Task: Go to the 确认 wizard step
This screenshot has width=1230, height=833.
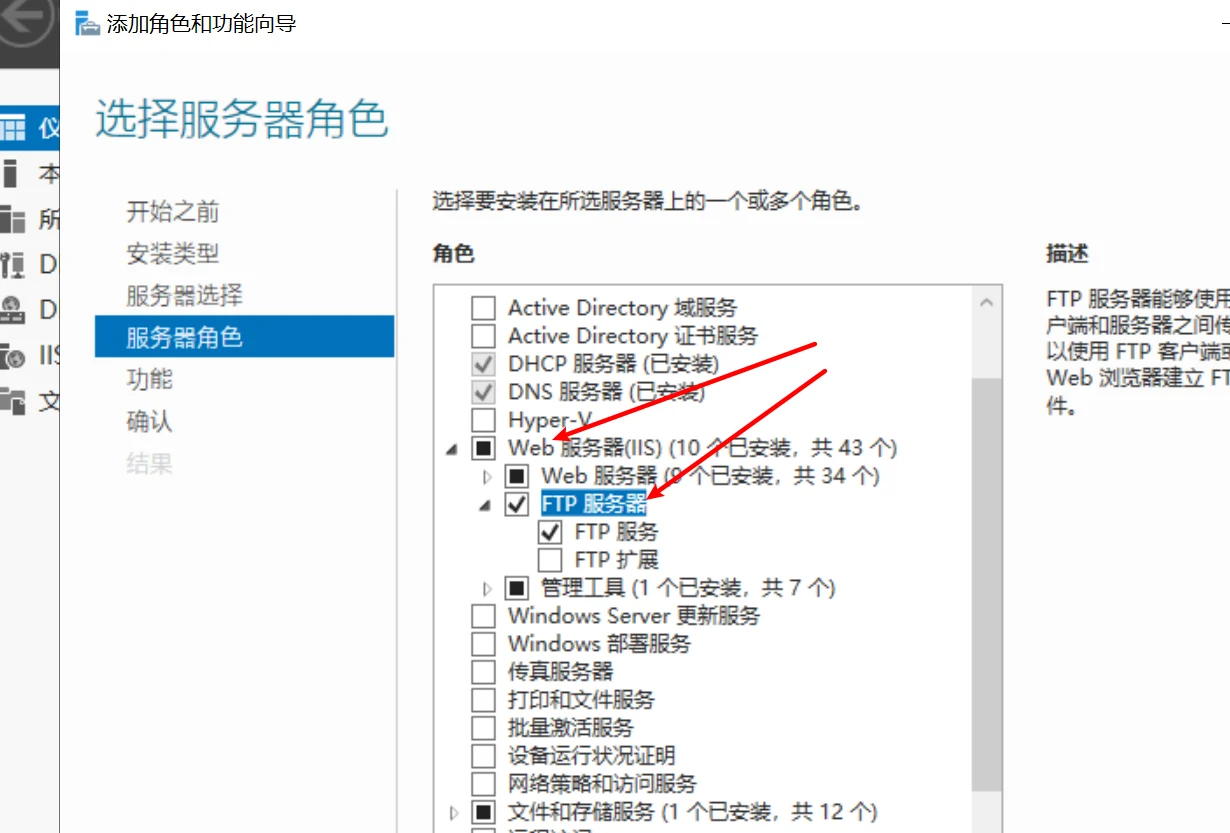Action: point(150,421)
